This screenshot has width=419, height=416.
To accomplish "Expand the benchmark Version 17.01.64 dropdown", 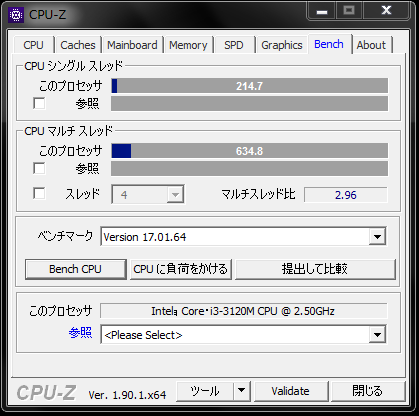I will pyautogui.click(x=377, y=237).
